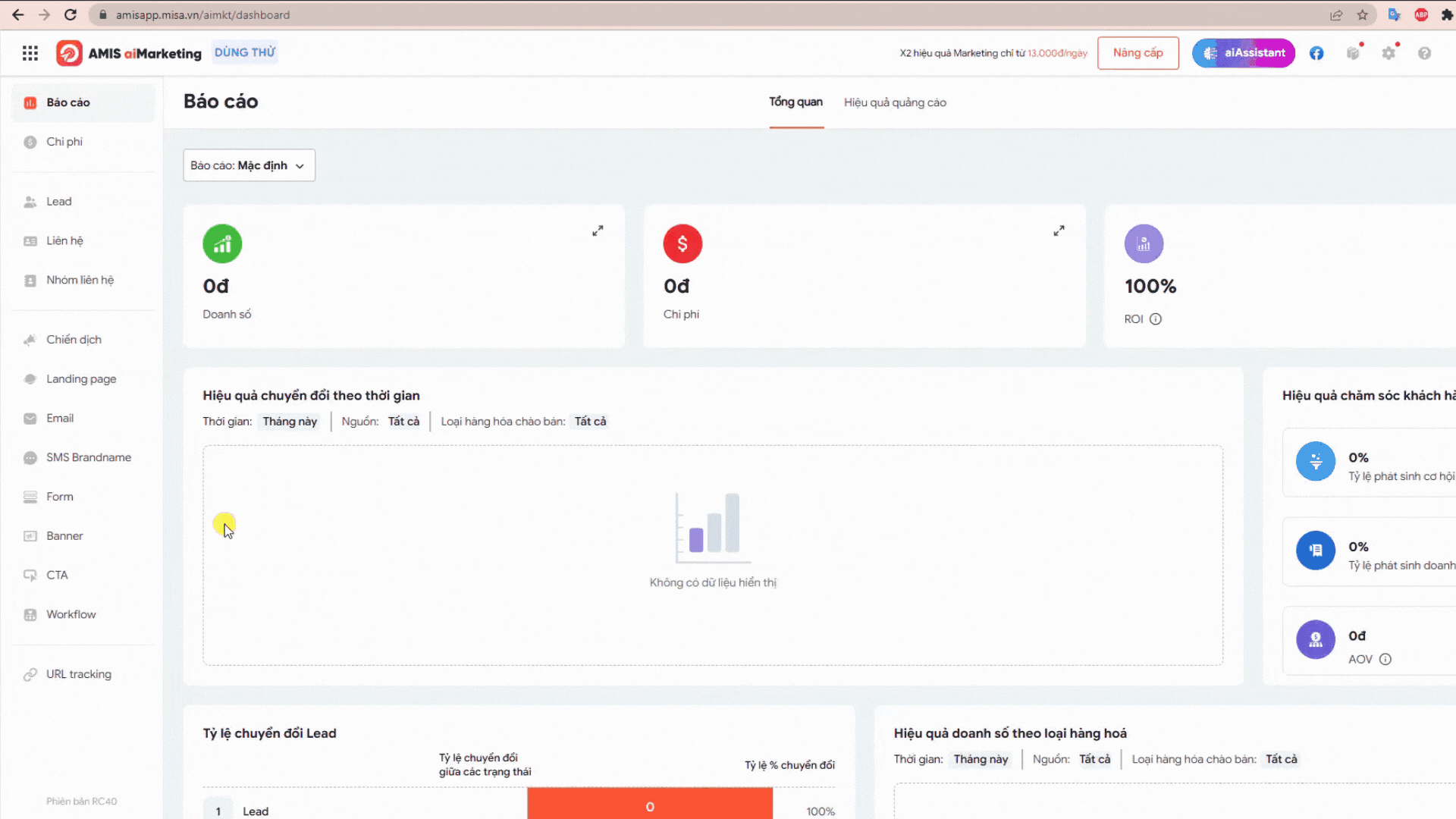The width and height of the screenshot is (1456, 819).
Task: Open the package box notification icon
Action: 1353,53
